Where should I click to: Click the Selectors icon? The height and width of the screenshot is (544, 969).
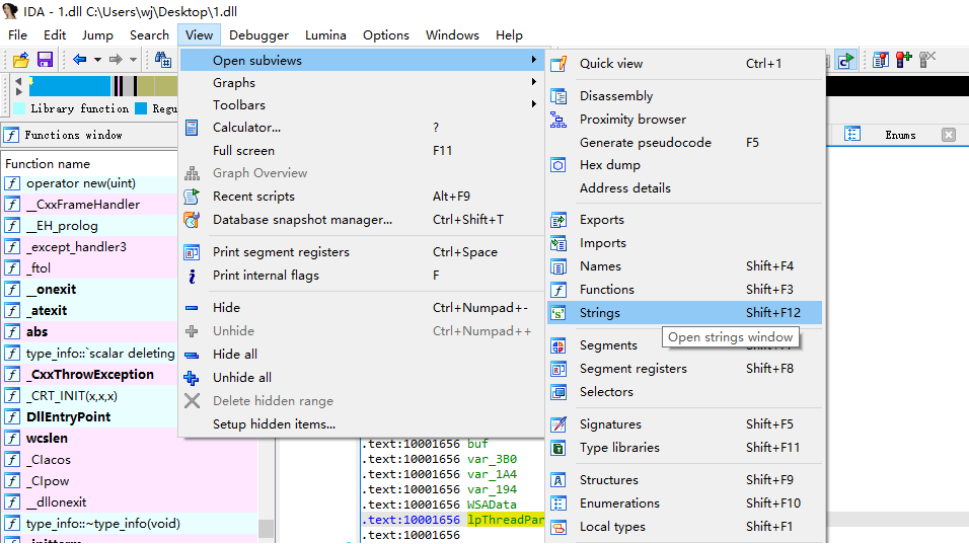coord(559,392)
